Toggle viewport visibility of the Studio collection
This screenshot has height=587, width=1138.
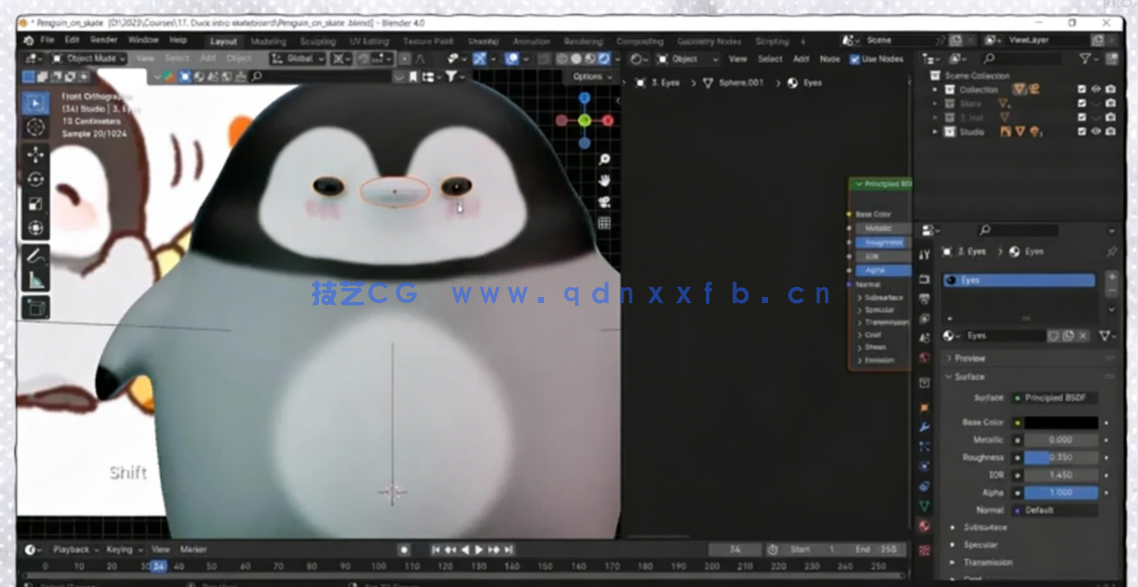pyautogui.click(x=1096, y=131)
